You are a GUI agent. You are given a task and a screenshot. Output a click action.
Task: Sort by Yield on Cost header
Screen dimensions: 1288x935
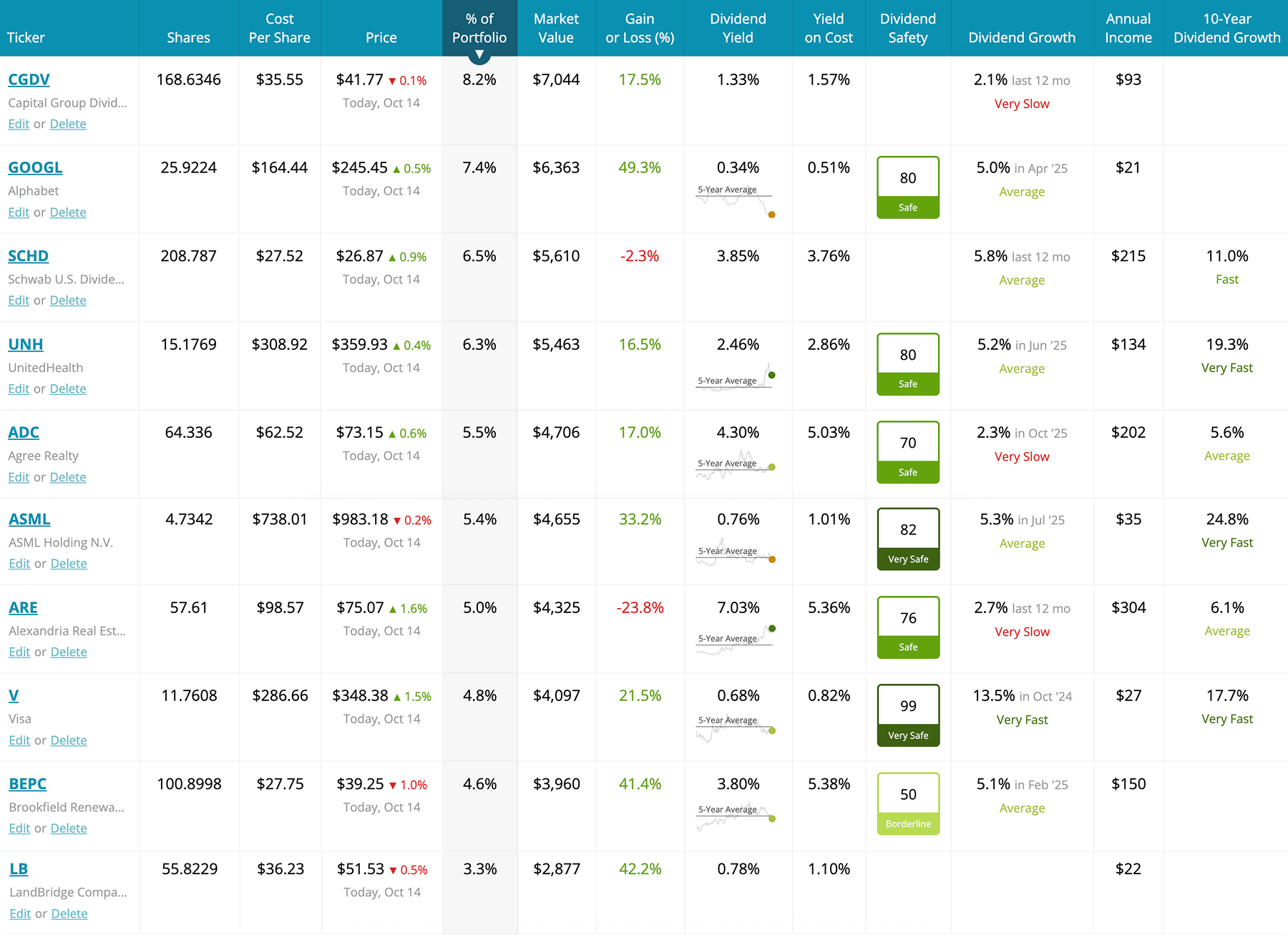(x=829, y=28)
